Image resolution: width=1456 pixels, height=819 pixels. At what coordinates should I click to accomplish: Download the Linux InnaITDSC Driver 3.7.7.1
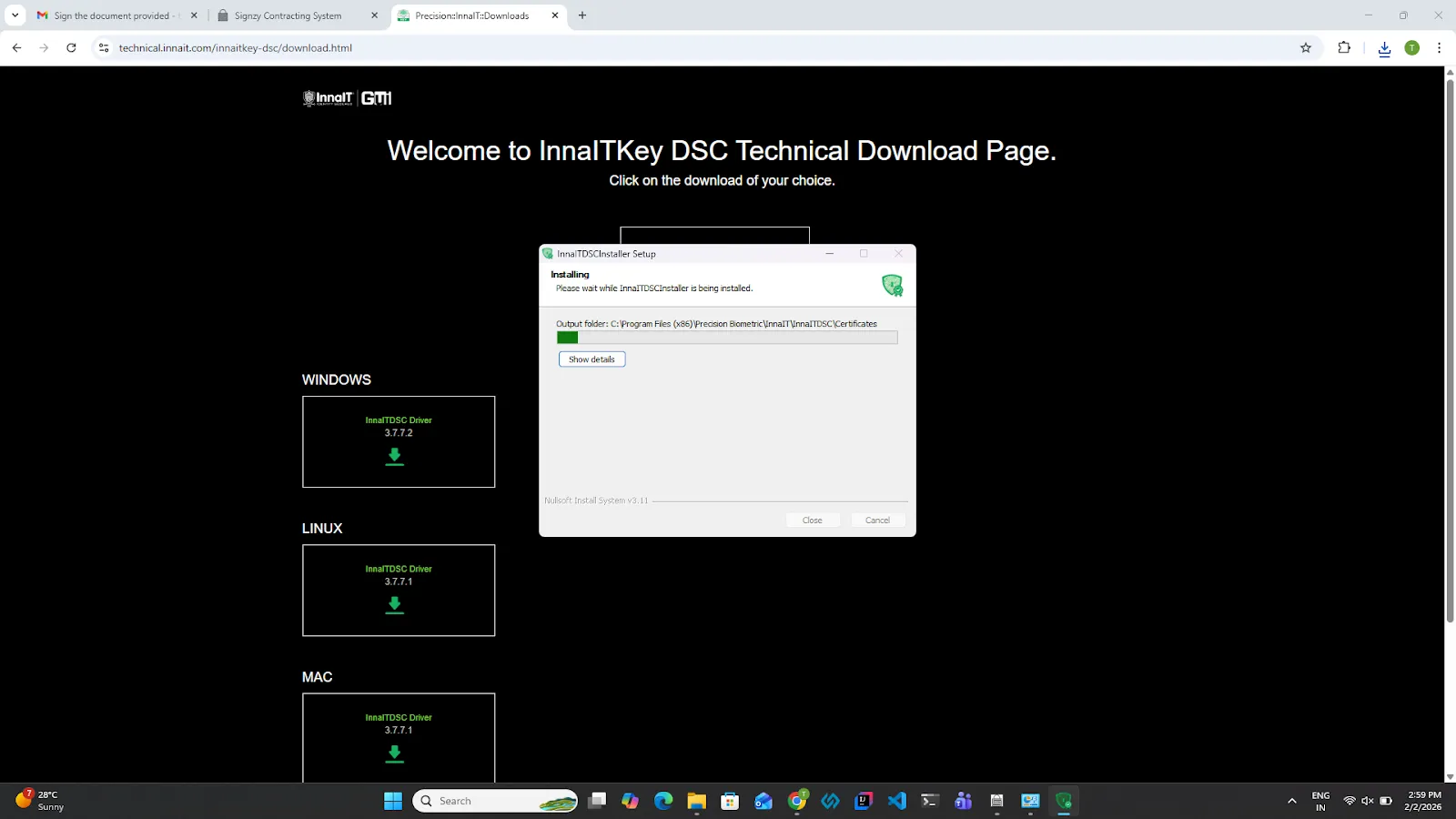point(394,605)
